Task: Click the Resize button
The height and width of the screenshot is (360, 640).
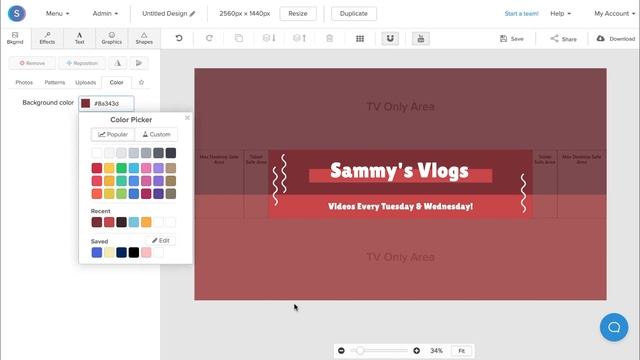Action: [298, 13]
